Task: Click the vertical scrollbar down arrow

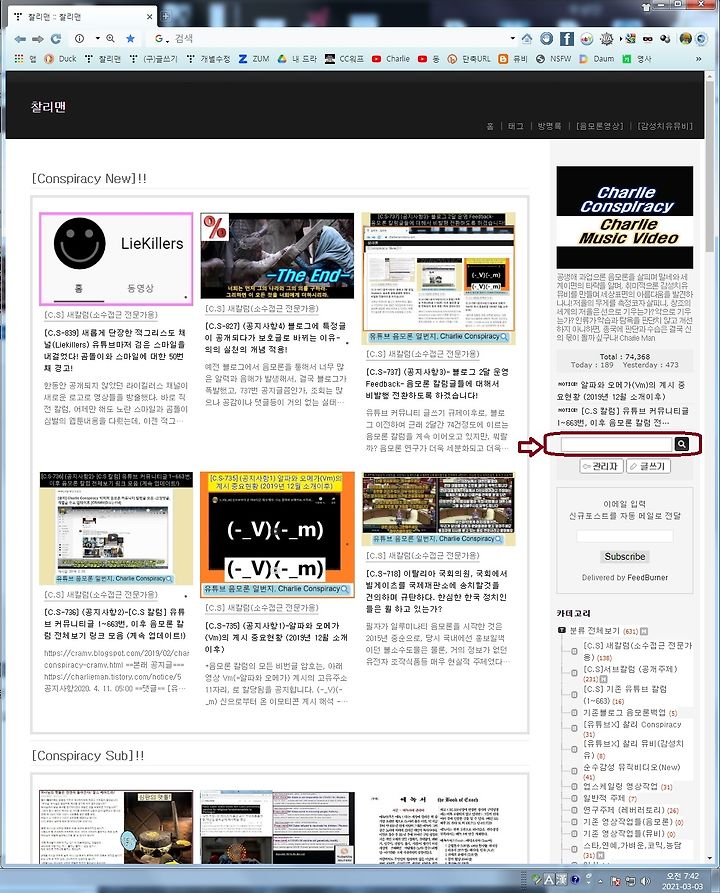Action: [709, 858]
